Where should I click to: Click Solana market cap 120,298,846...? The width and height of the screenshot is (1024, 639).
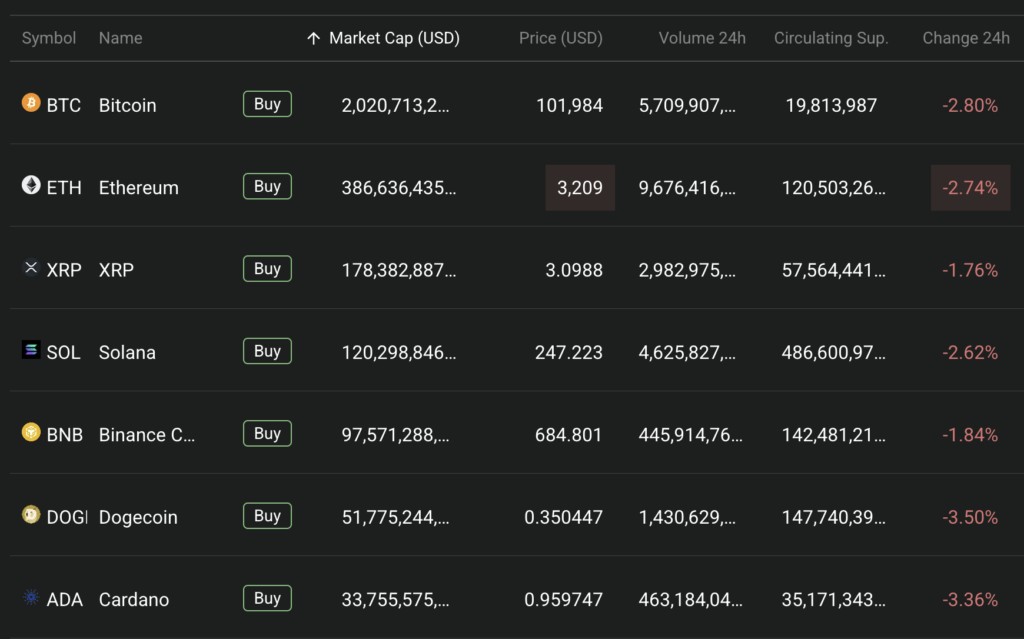pos(399,352)
